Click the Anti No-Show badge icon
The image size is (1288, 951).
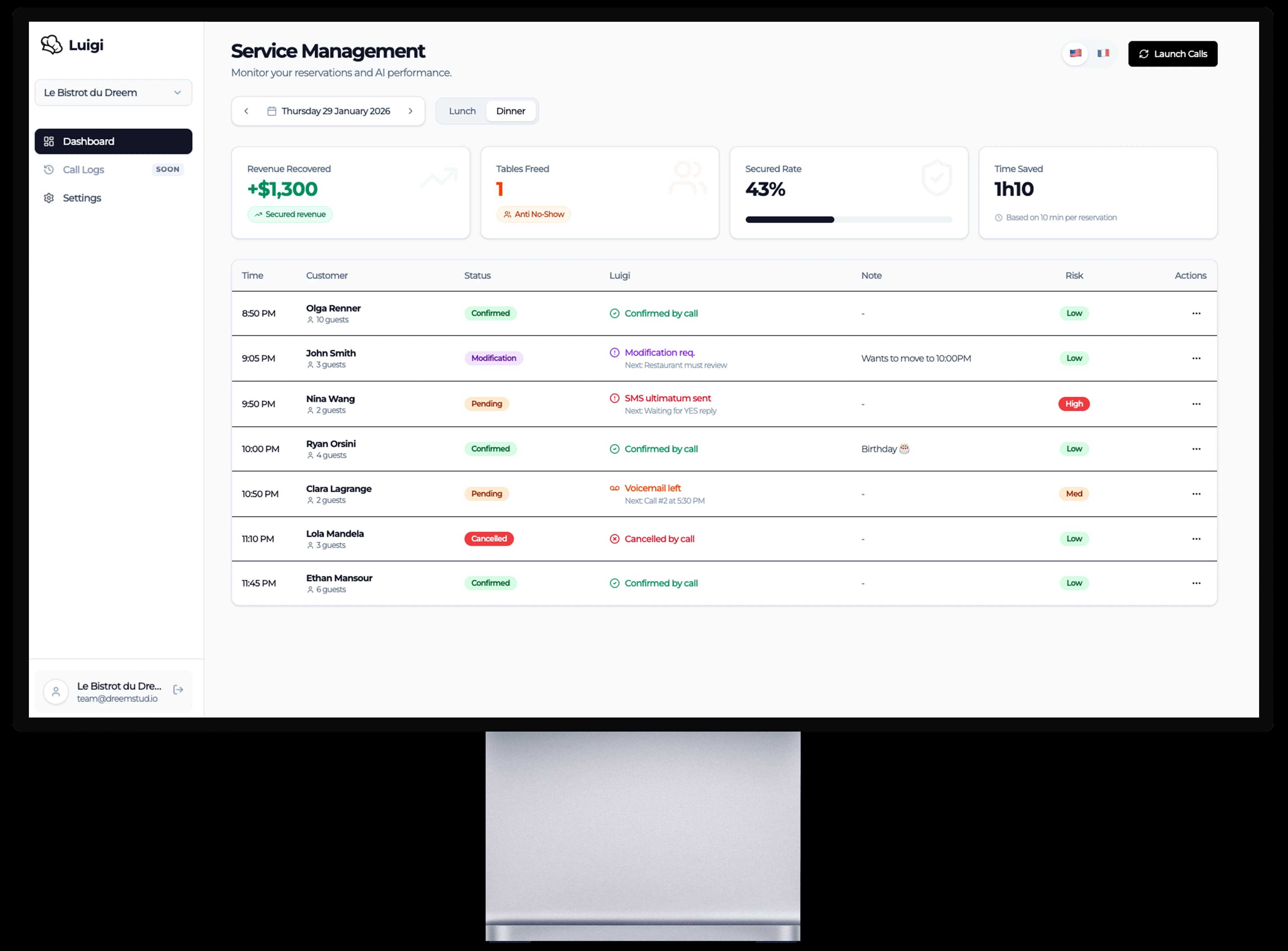point(507,214)
